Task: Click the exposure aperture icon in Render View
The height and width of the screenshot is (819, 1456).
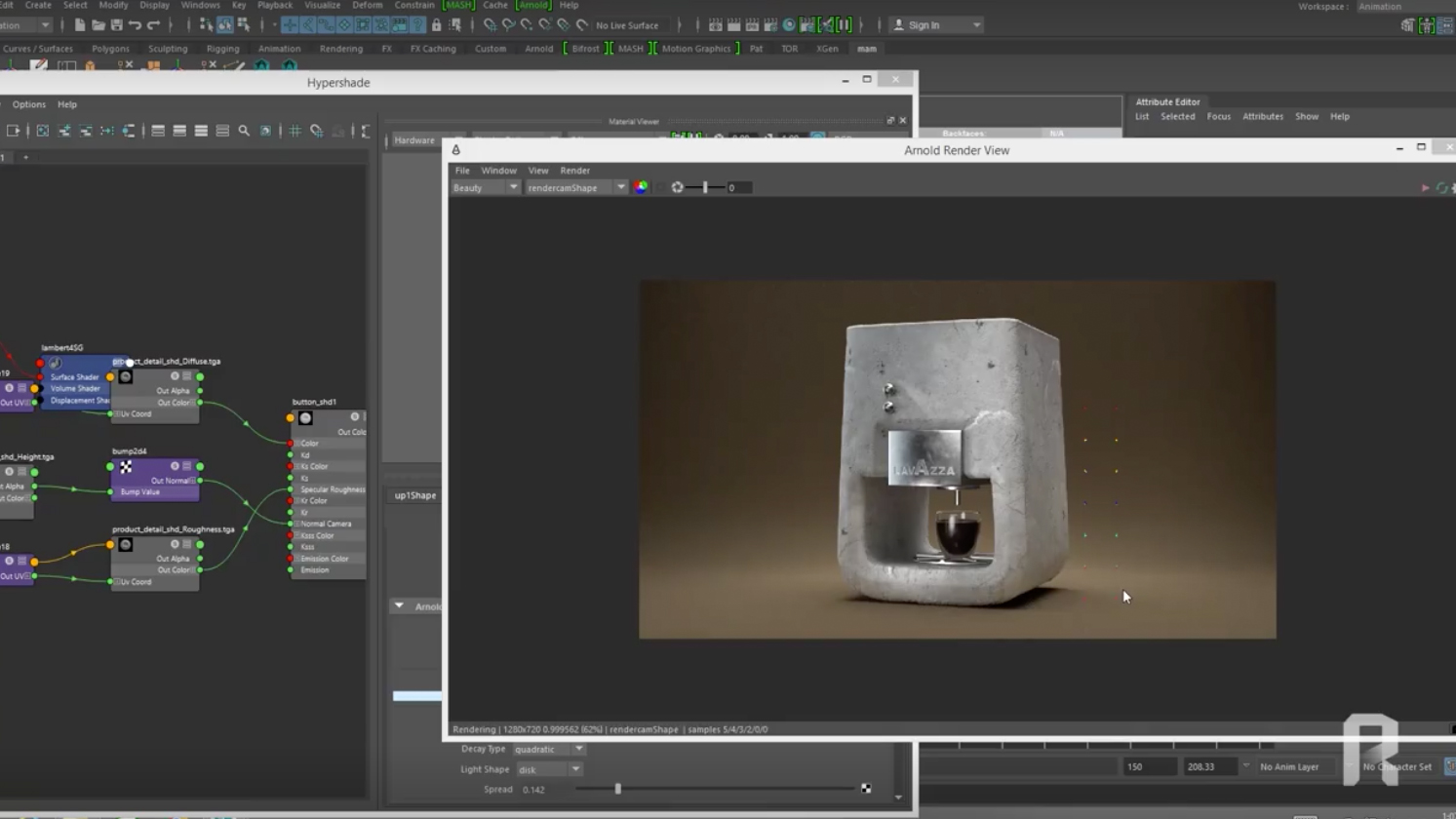Action: 677,187
